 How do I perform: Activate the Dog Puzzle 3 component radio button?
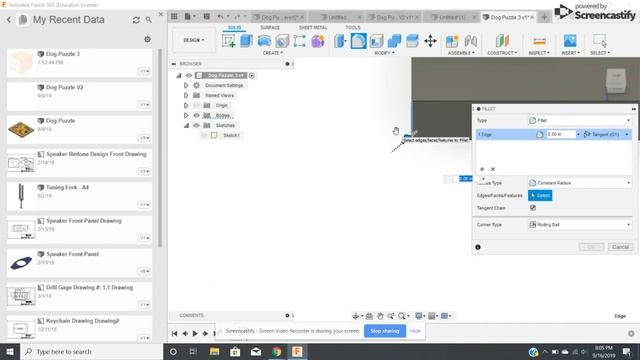tap(252, 76)
